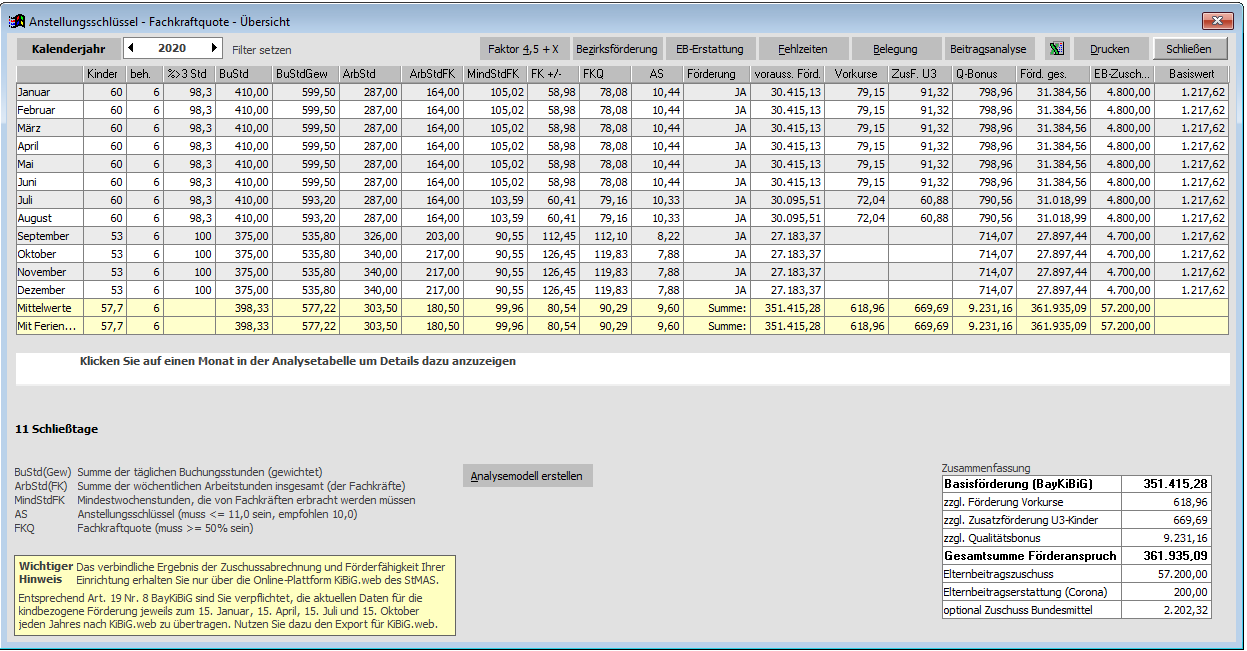Image resolution: width=1247 pixels, height=651 pixels.
Task: Go to previous calendar year
Action: [x=130, y=48]
